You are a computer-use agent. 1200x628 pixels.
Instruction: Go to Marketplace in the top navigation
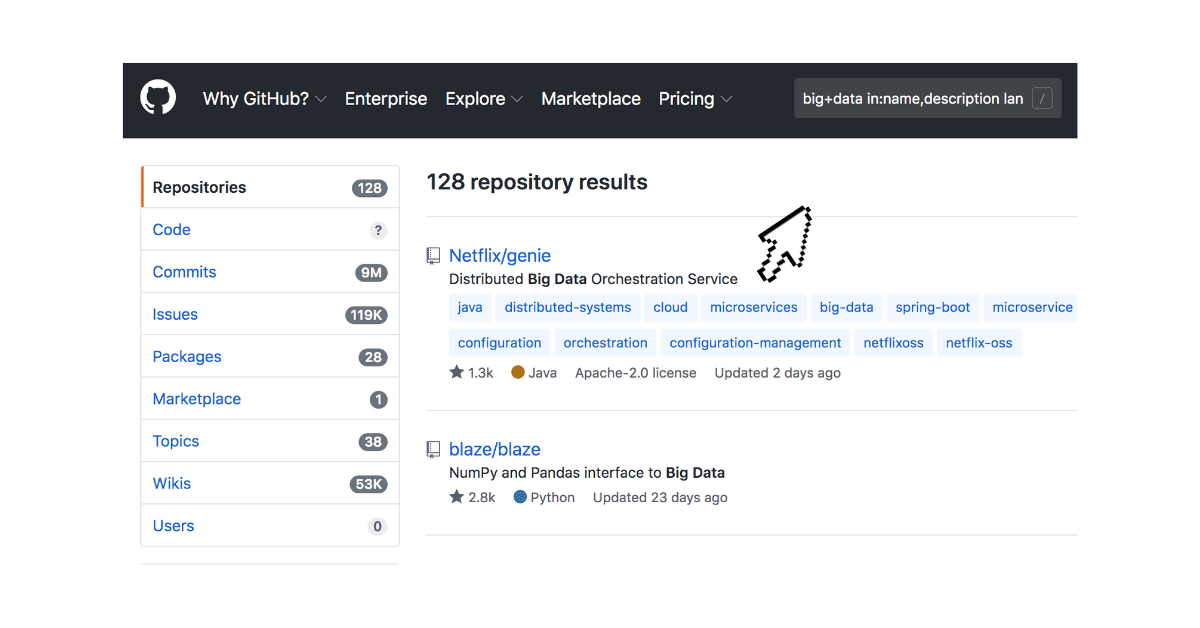(591, 99)
